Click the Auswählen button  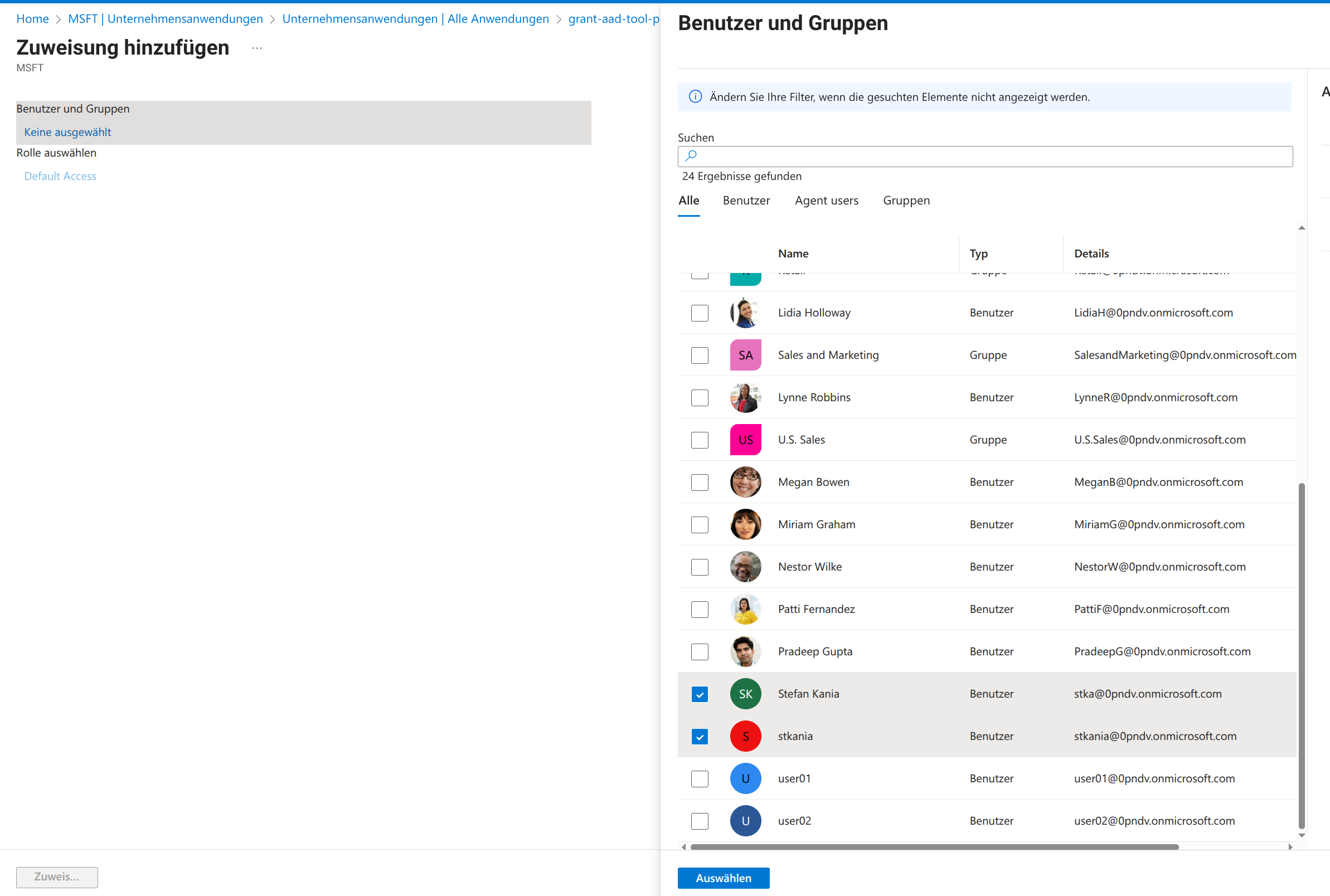[722, 878]
